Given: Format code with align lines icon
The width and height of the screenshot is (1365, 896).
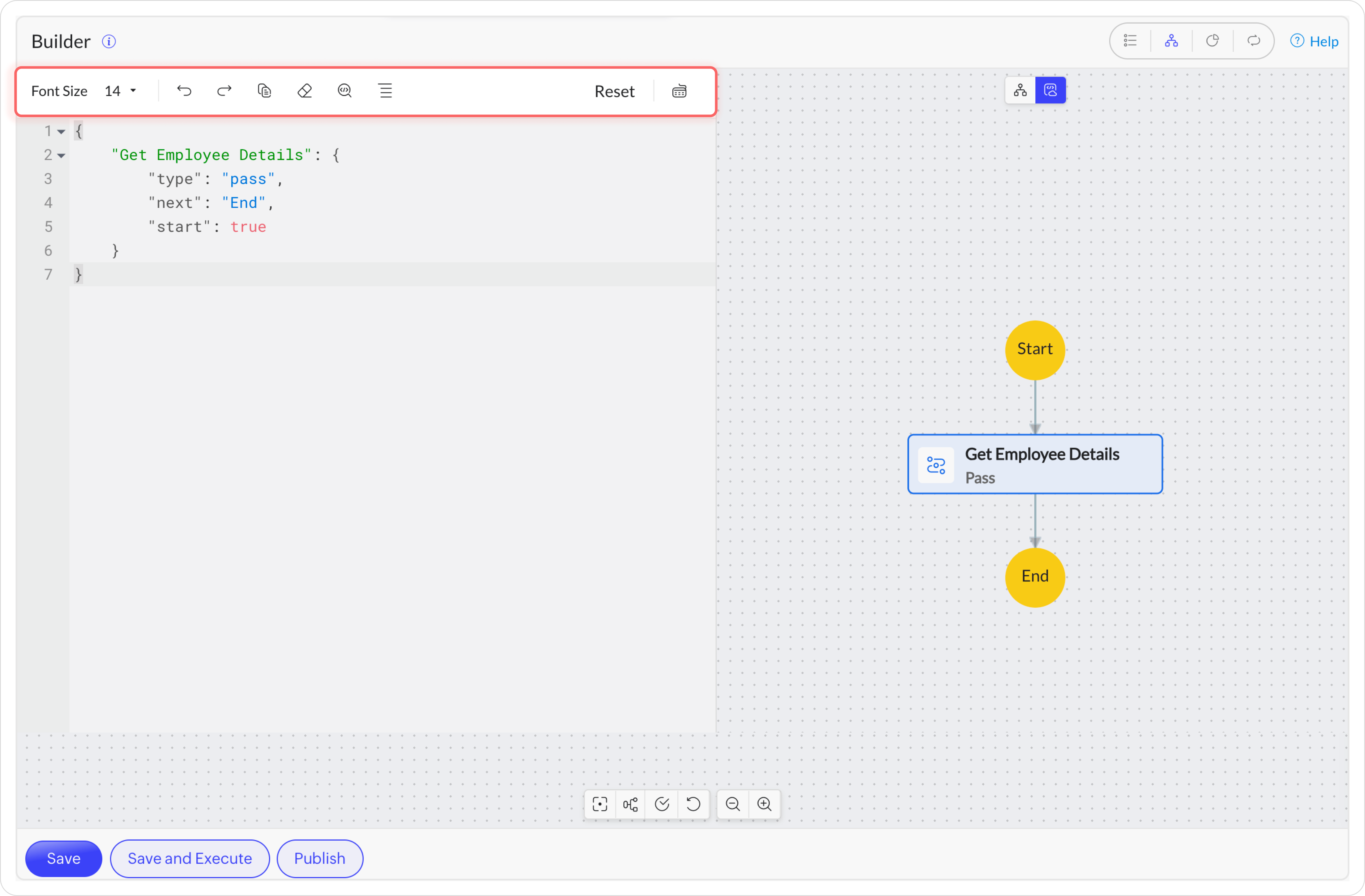Looking at the screenshot, I should pos(386,91).
